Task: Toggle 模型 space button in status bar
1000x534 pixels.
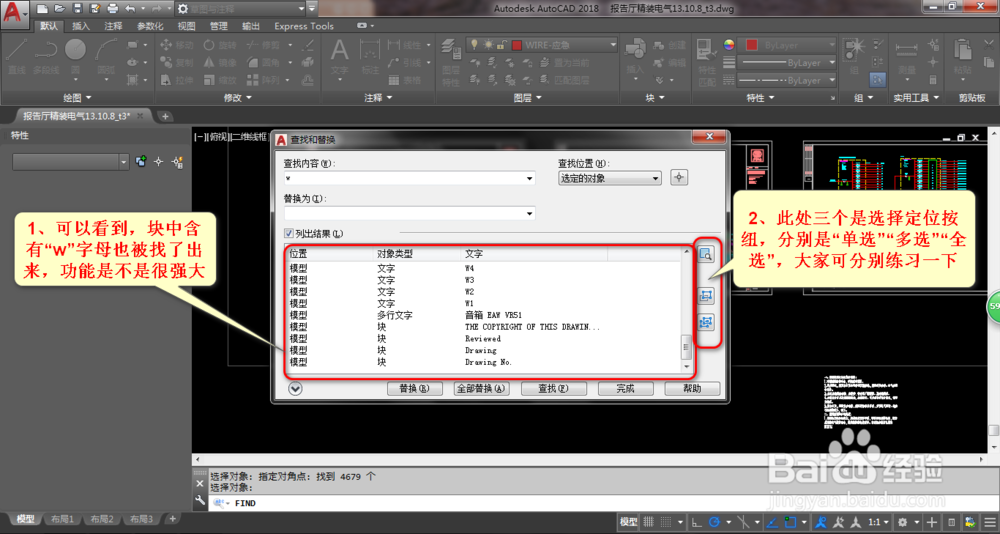Action: click(x=628, y=522)
